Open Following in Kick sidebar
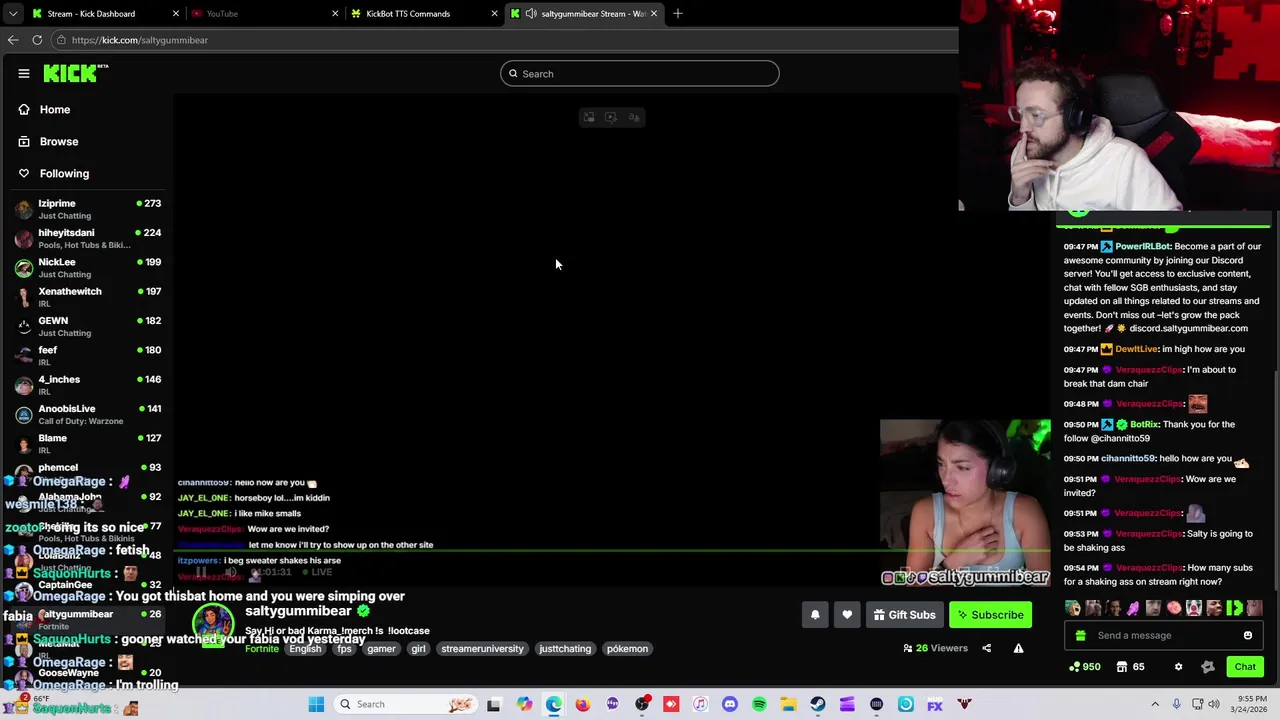The width and height of the screenshot is (1280, 720). pyautogui.click(x=64, y=174)
